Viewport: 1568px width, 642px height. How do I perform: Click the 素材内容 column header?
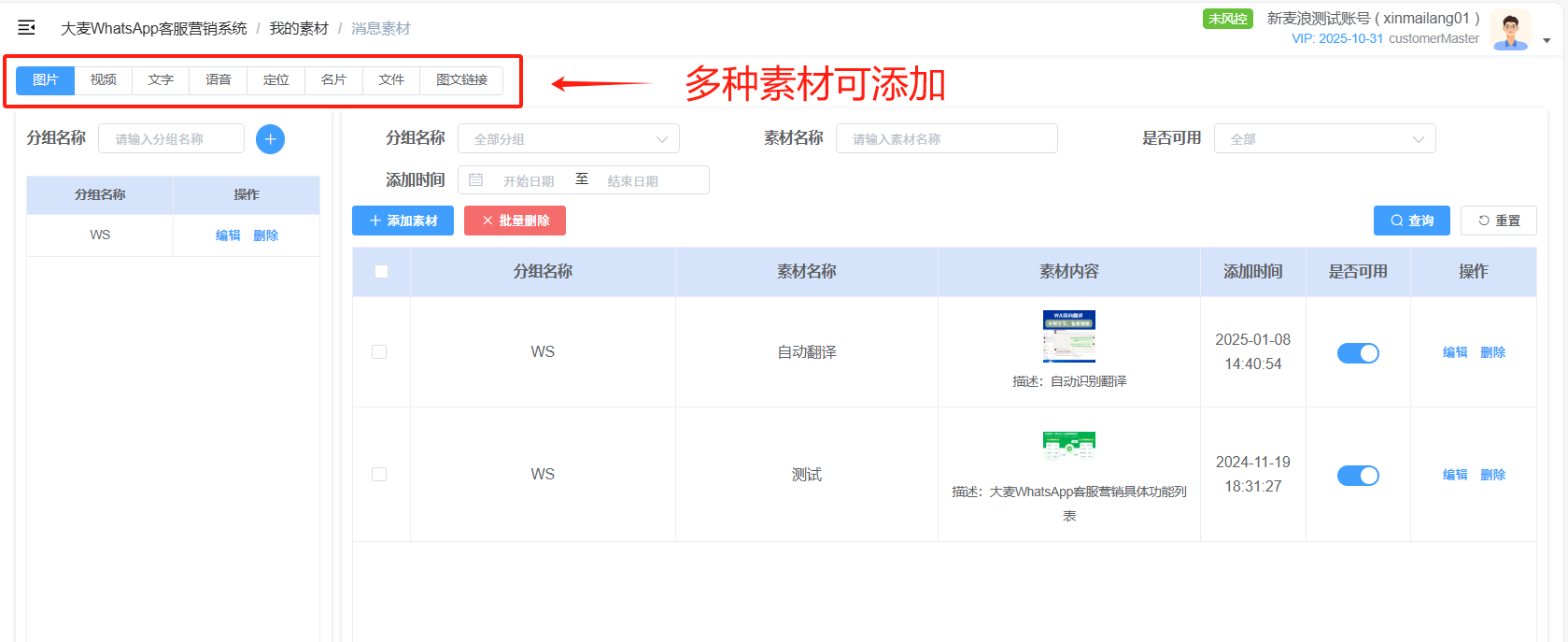tap(1069, 272)
